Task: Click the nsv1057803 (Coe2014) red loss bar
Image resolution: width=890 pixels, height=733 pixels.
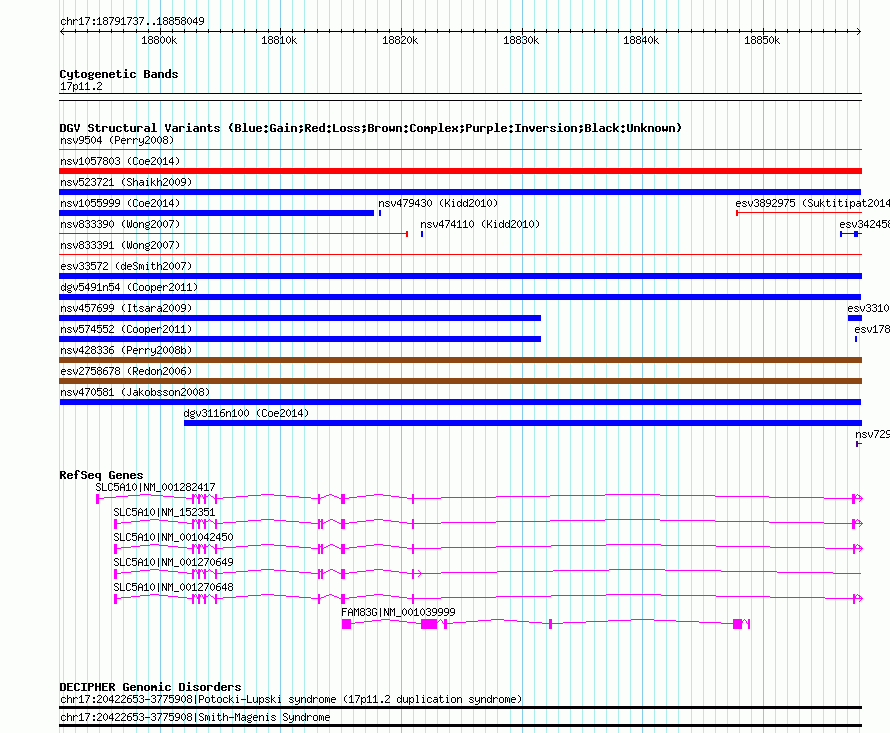Action: pyautogui.click(x=460, y=171)
